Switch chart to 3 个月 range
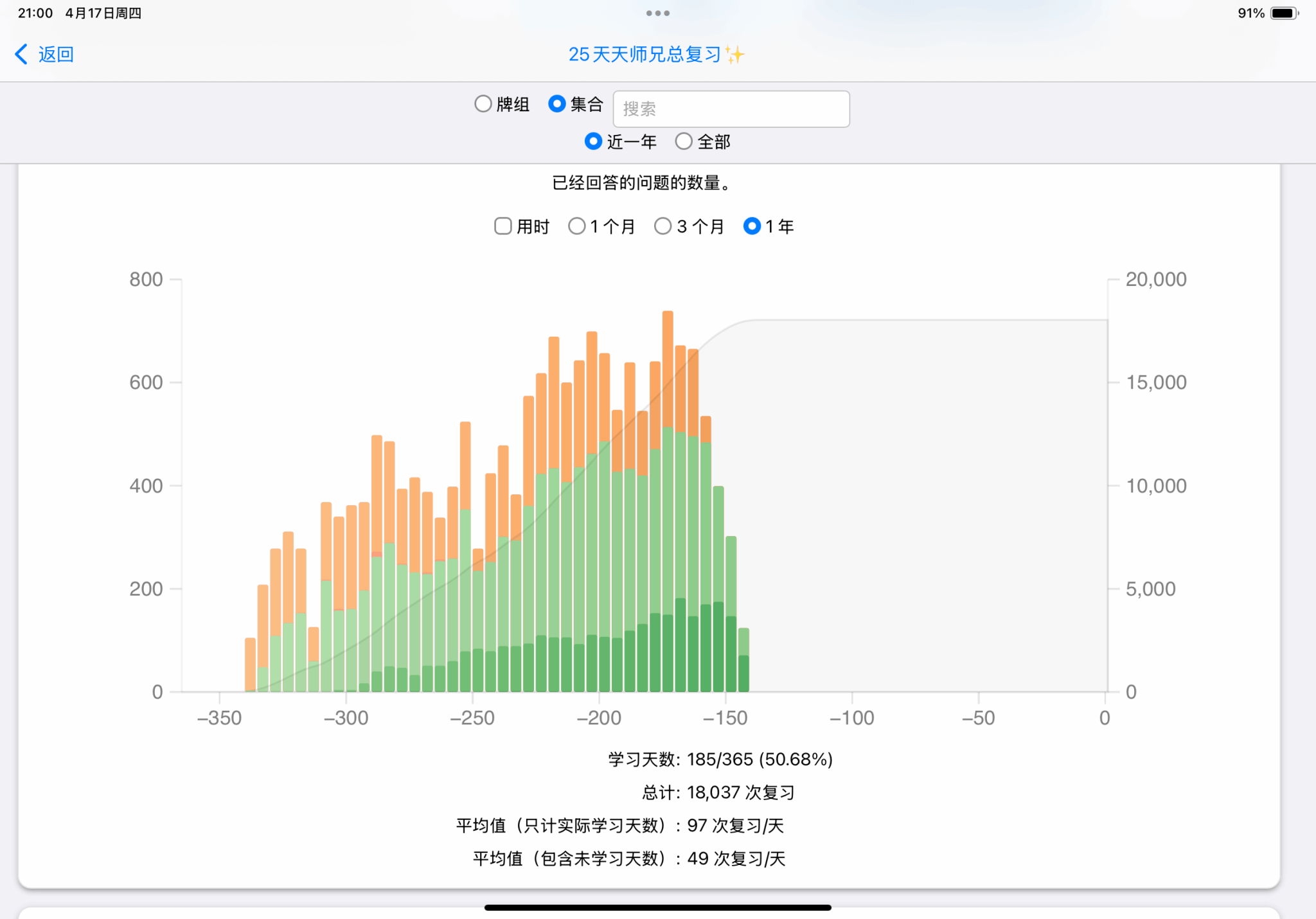This screenshot has width=1316, height=919. (x=662, y=226)
